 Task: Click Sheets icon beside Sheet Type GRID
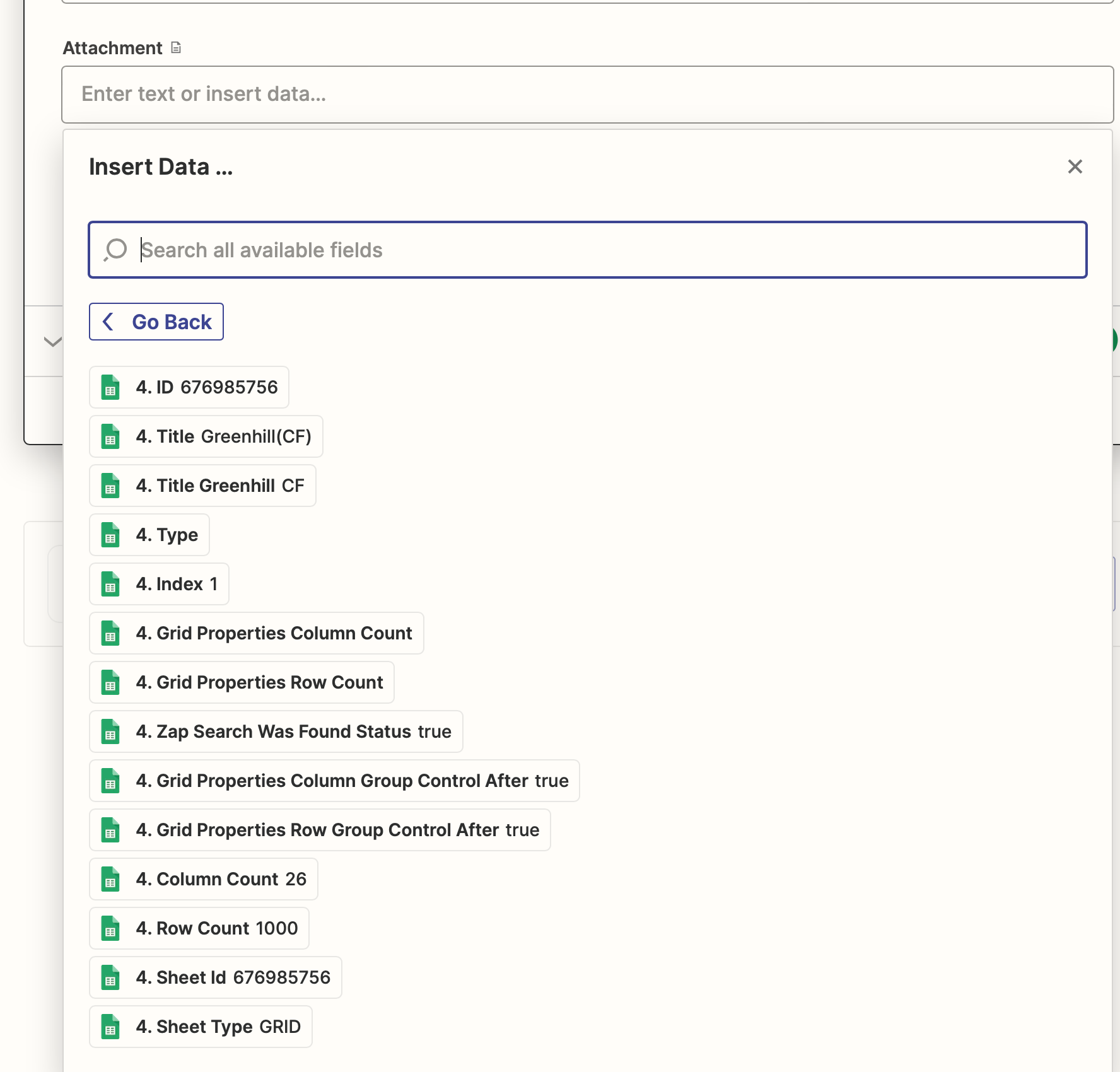[111, 1027]
